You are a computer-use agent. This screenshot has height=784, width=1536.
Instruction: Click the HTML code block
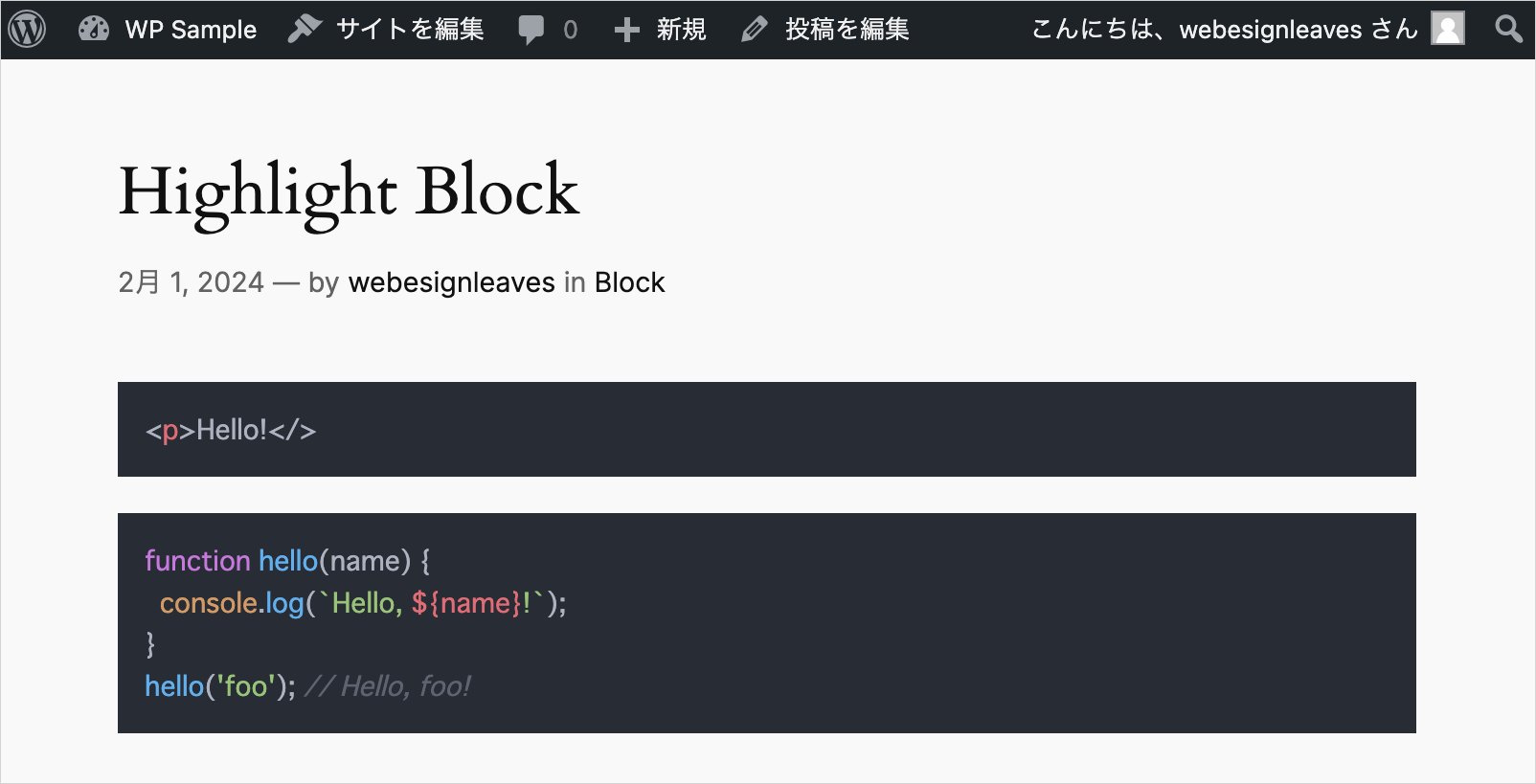766,430
